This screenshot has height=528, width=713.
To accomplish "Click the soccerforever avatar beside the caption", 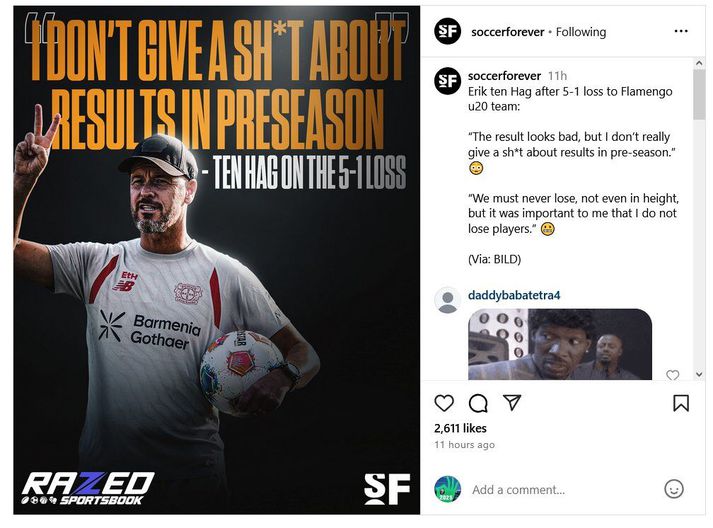I will point(447,80).
